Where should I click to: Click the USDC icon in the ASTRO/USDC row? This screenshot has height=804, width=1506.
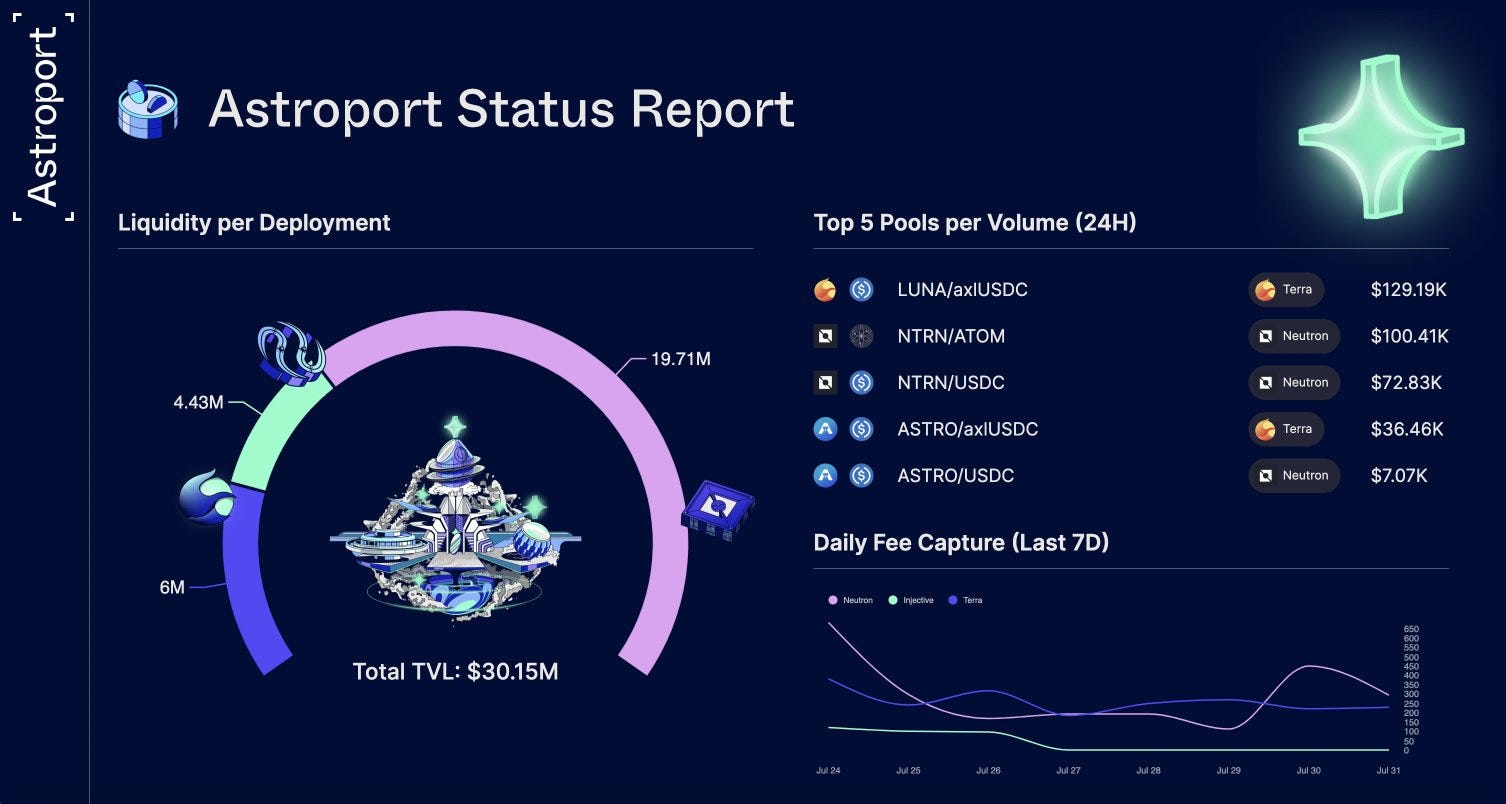point(861,475)
